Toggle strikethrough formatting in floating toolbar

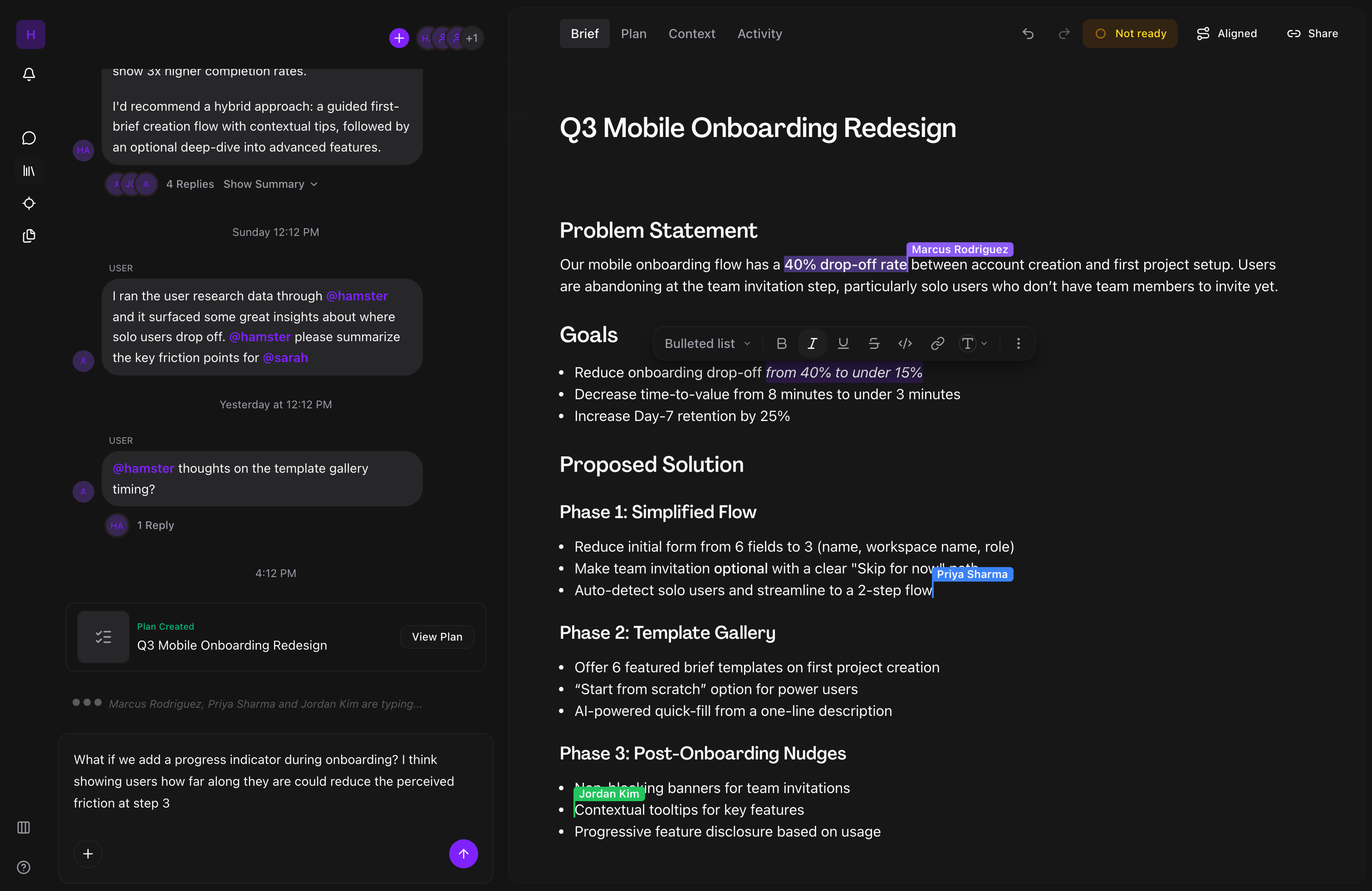coord(874,343)
